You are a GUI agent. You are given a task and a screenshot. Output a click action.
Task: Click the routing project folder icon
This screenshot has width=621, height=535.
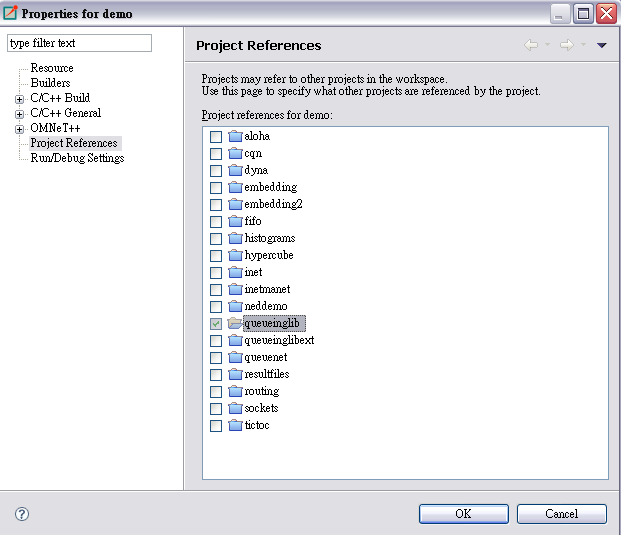pos(235,391)
